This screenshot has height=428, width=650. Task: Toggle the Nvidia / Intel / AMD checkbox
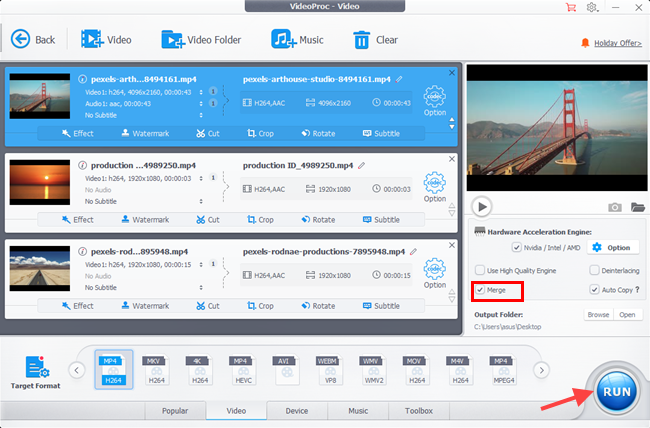pos(517,248)
